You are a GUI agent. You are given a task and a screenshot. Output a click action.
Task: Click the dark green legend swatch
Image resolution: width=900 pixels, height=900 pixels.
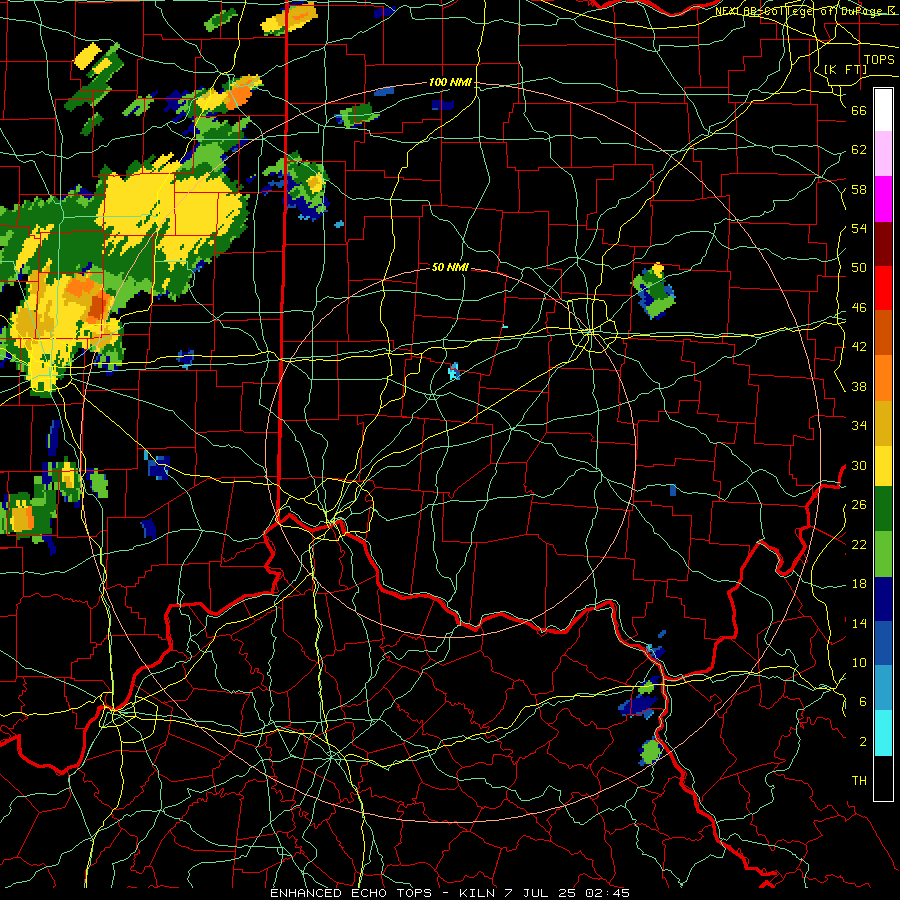pos(883,509)
